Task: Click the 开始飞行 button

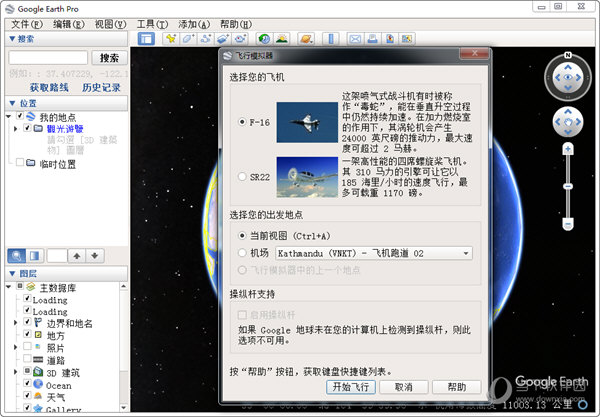Action: pos(351,387)
